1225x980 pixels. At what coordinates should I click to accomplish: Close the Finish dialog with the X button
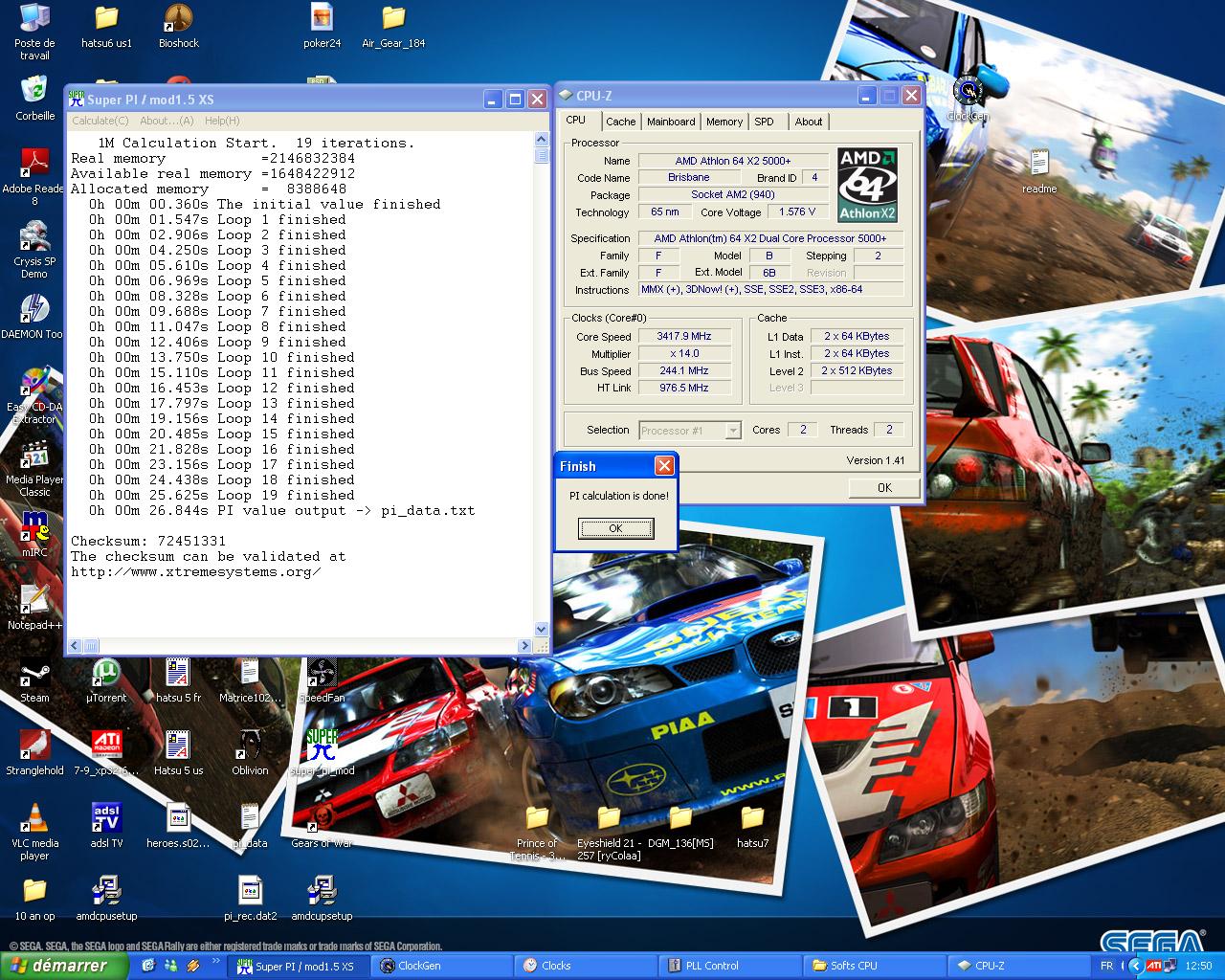pyautogui.click(x=664, y=465)
